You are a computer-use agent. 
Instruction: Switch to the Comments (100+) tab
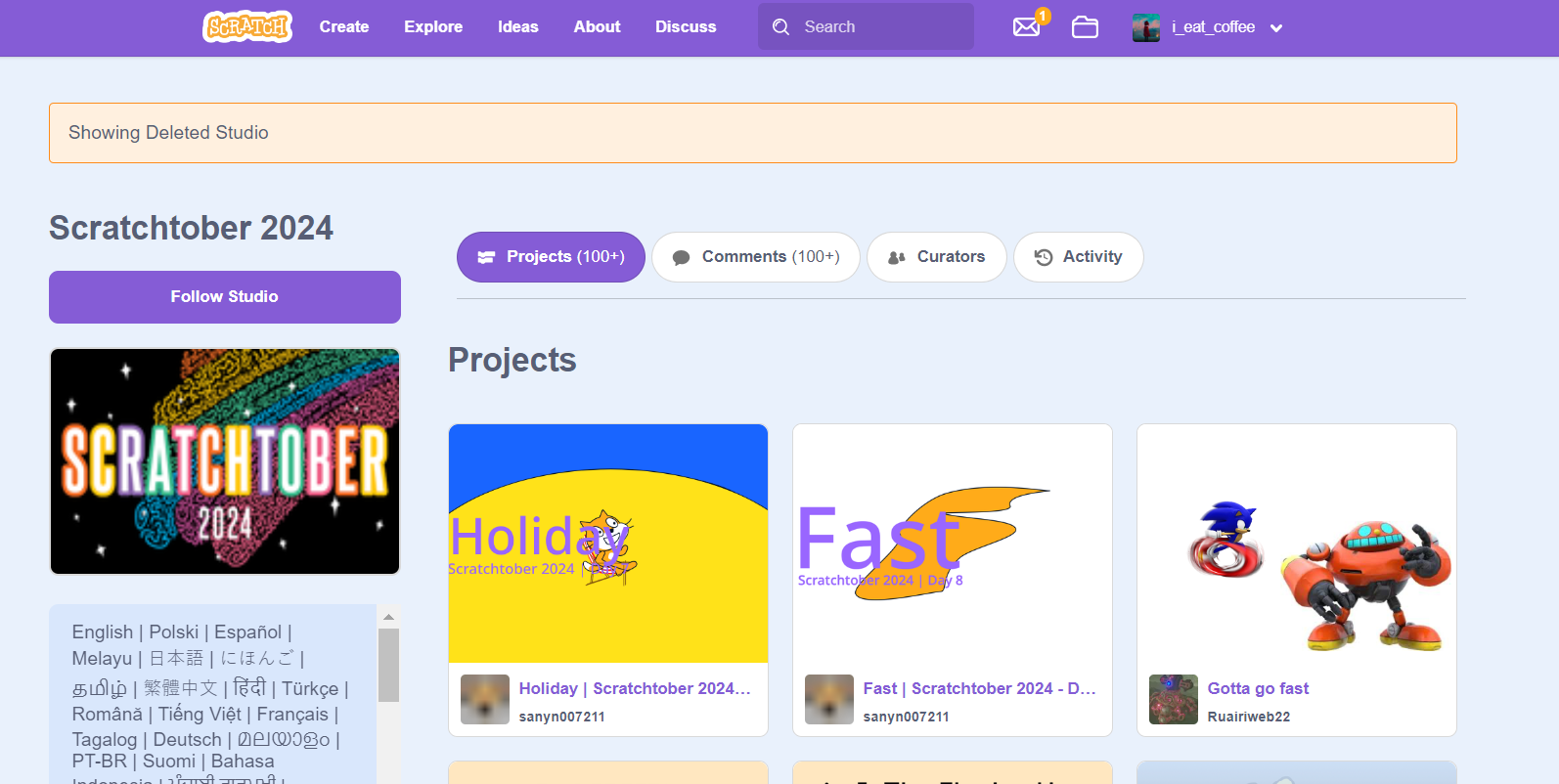pyautogui.click(x=756, y=257)
